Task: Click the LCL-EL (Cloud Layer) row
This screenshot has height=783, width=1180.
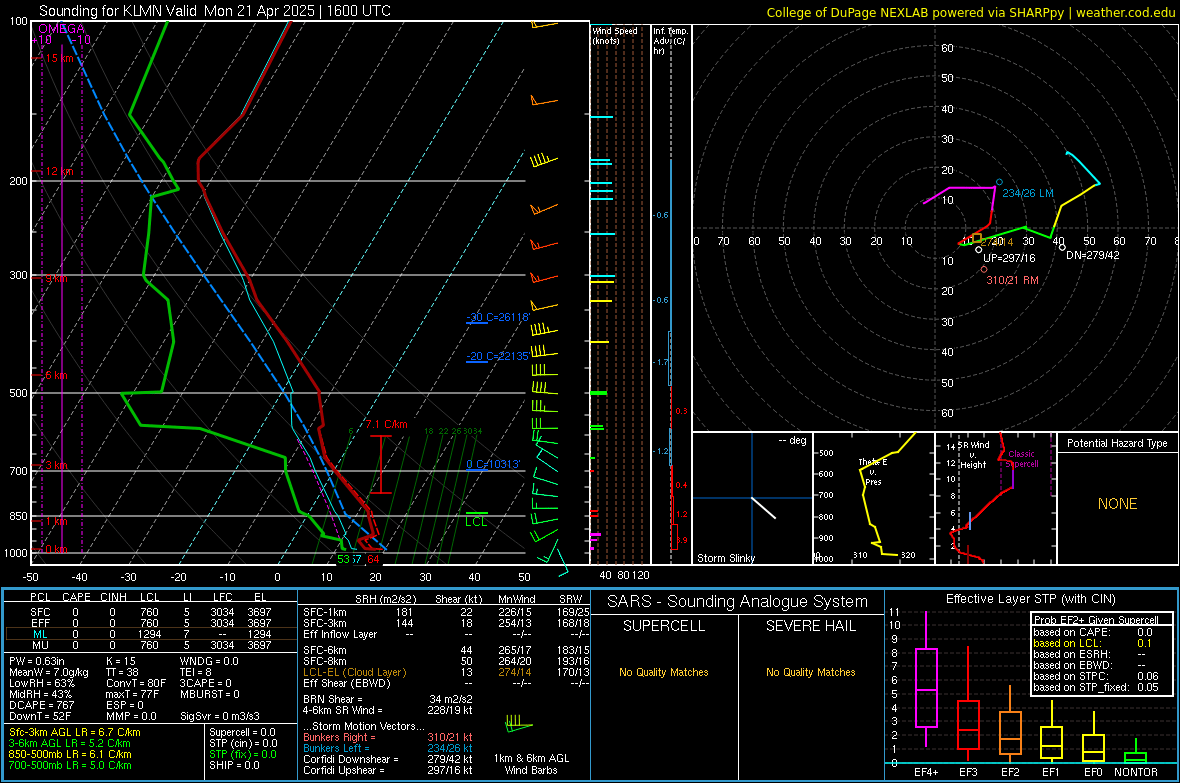Action: pyautogui.click(x=446, y=672)
